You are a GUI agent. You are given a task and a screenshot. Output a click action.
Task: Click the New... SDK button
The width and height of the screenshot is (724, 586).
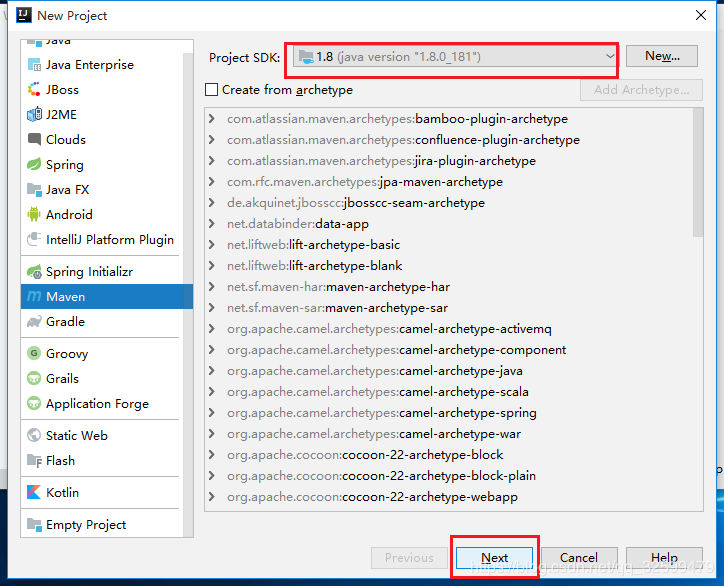662,56
